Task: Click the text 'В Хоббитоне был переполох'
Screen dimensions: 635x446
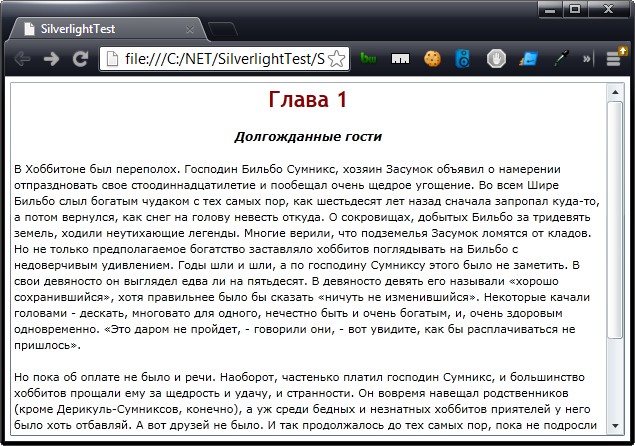Action: point(97,169)
